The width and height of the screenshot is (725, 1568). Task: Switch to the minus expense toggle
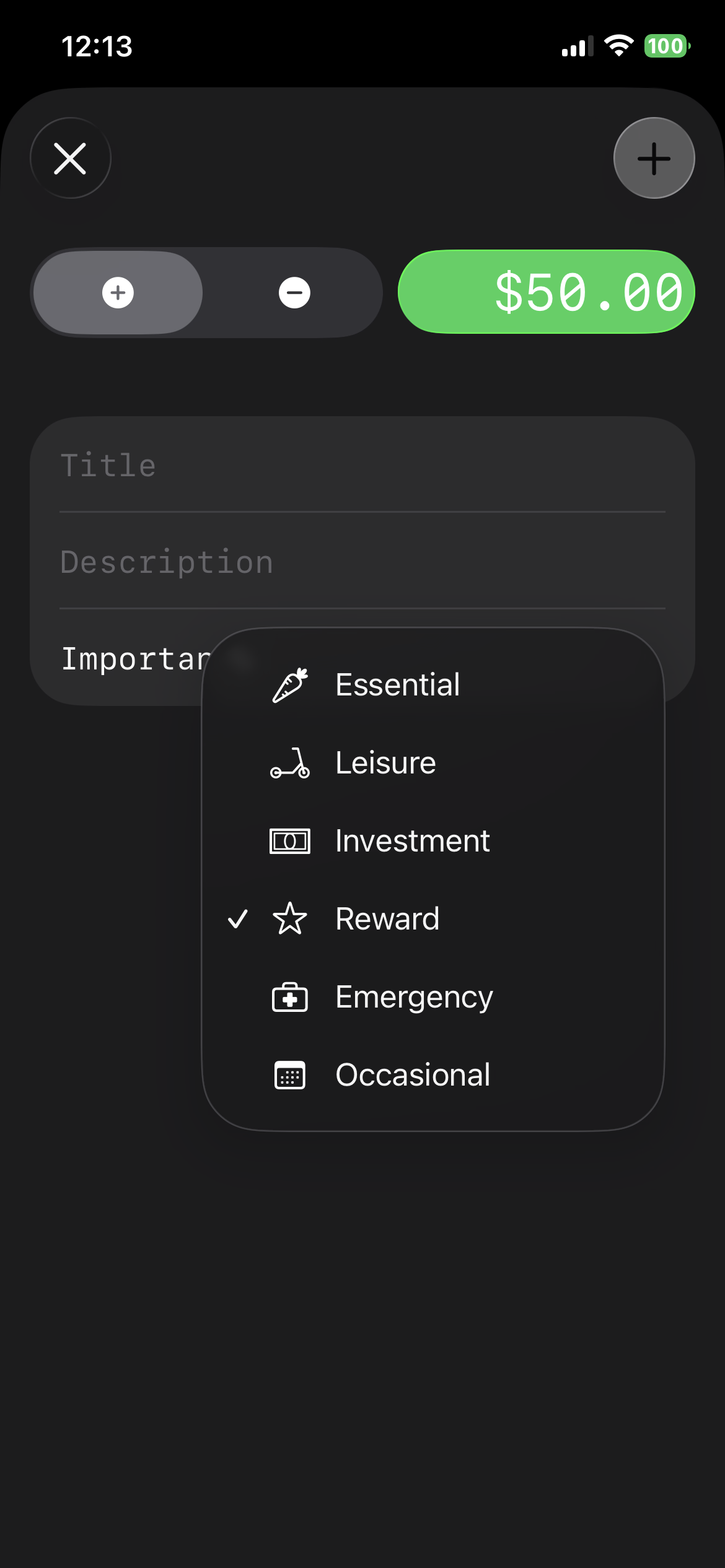[x=294, y=293]
